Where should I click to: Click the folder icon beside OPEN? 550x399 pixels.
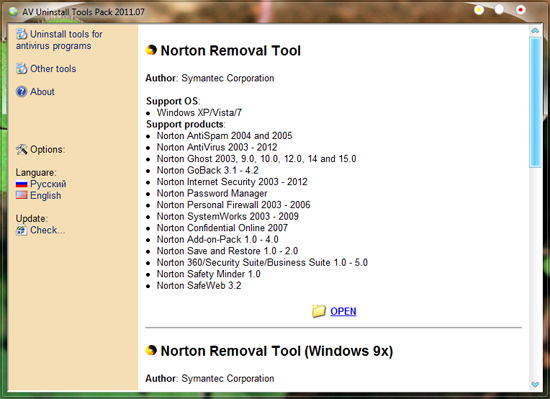pyautogui.click(x=318, y=311)
